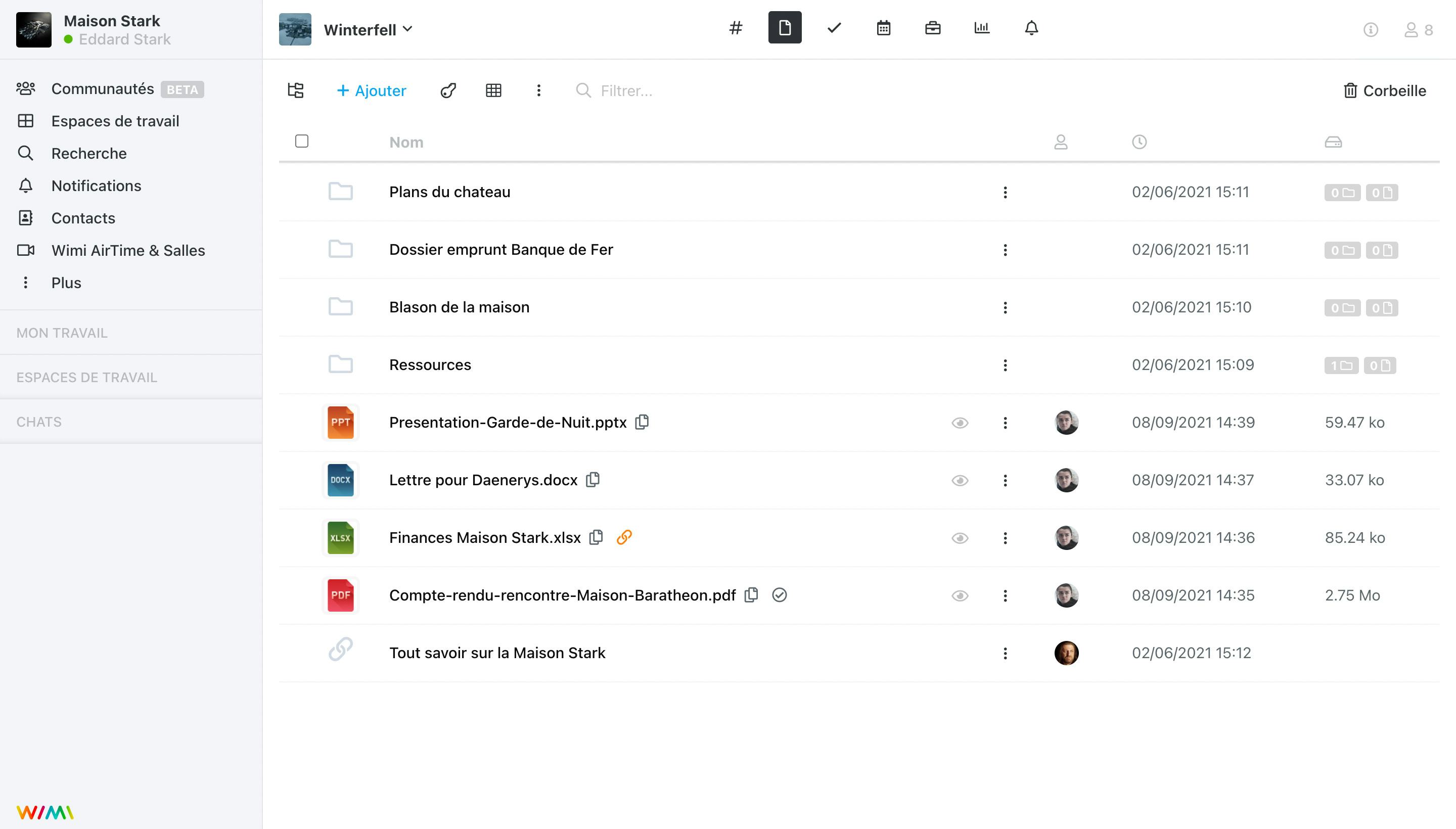Image resolution: width=1456 pixels, height=829 pixels.
Task: Open the calendar panel icon
Action: coord(883,27)
